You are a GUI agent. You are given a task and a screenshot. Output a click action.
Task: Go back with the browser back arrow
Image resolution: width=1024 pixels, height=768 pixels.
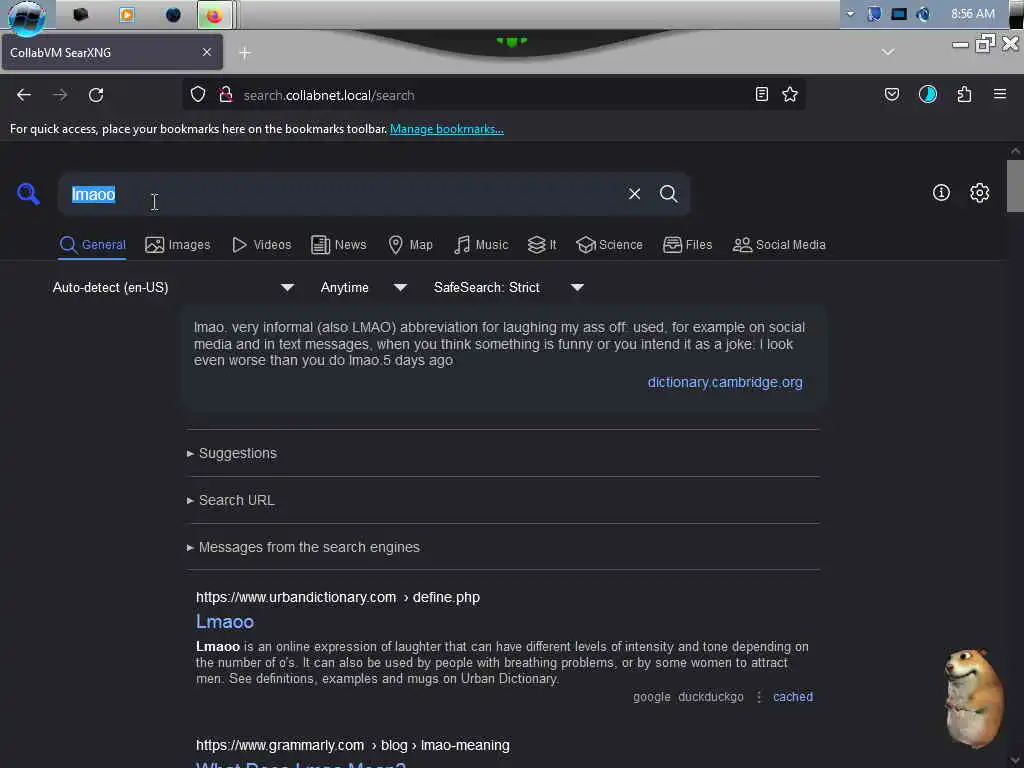(x=24, y=95)
